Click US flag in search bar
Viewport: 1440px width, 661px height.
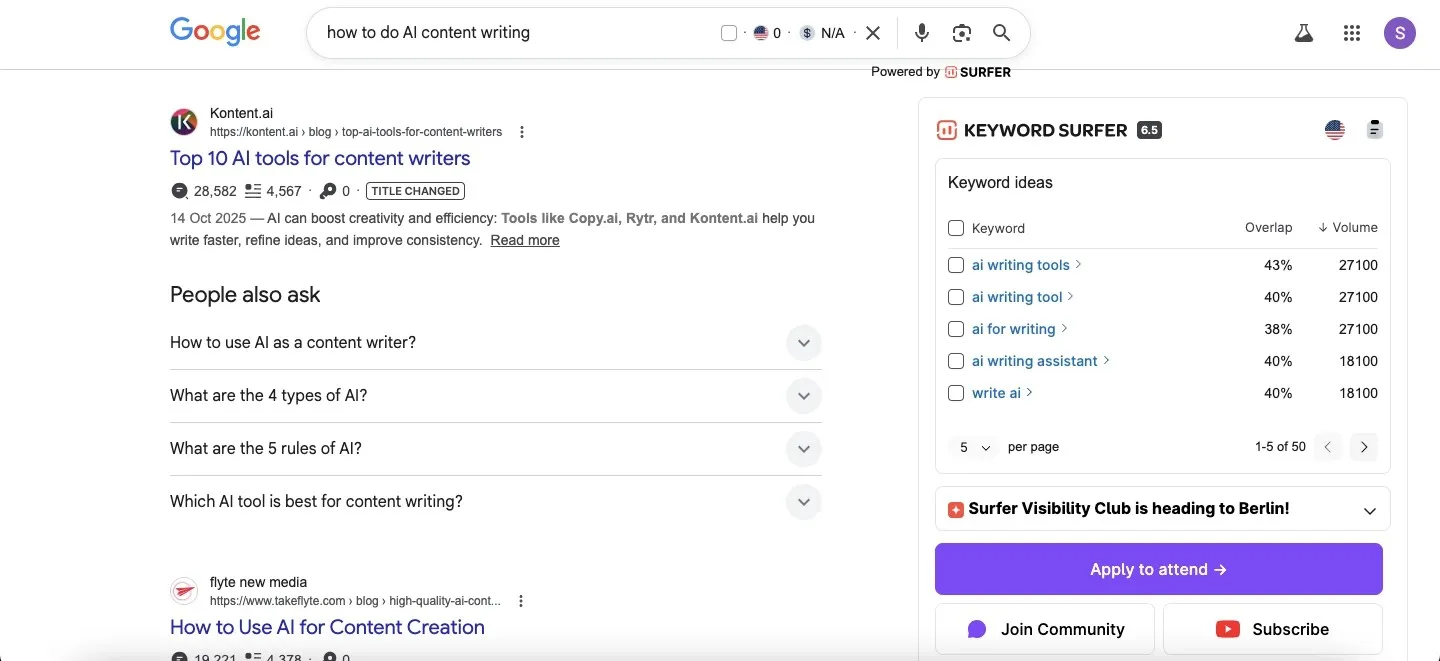tap(761, 33)
